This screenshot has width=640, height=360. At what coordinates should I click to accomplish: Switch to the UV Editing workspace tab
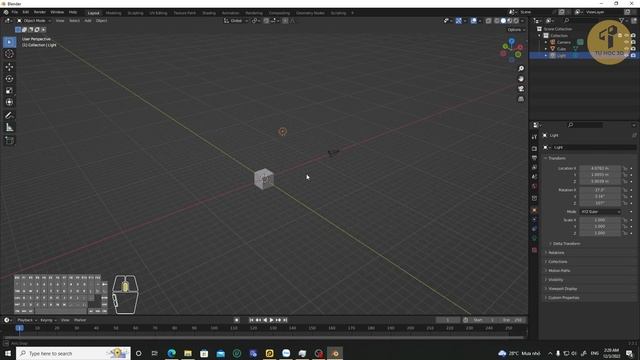pyautogui.click(x=158, y=13)
